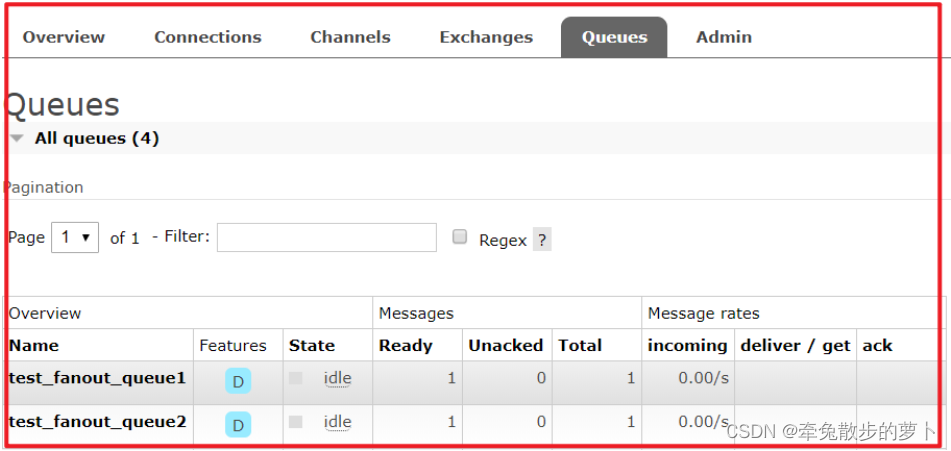Sort by the Total column header

[x=580, y=346]
